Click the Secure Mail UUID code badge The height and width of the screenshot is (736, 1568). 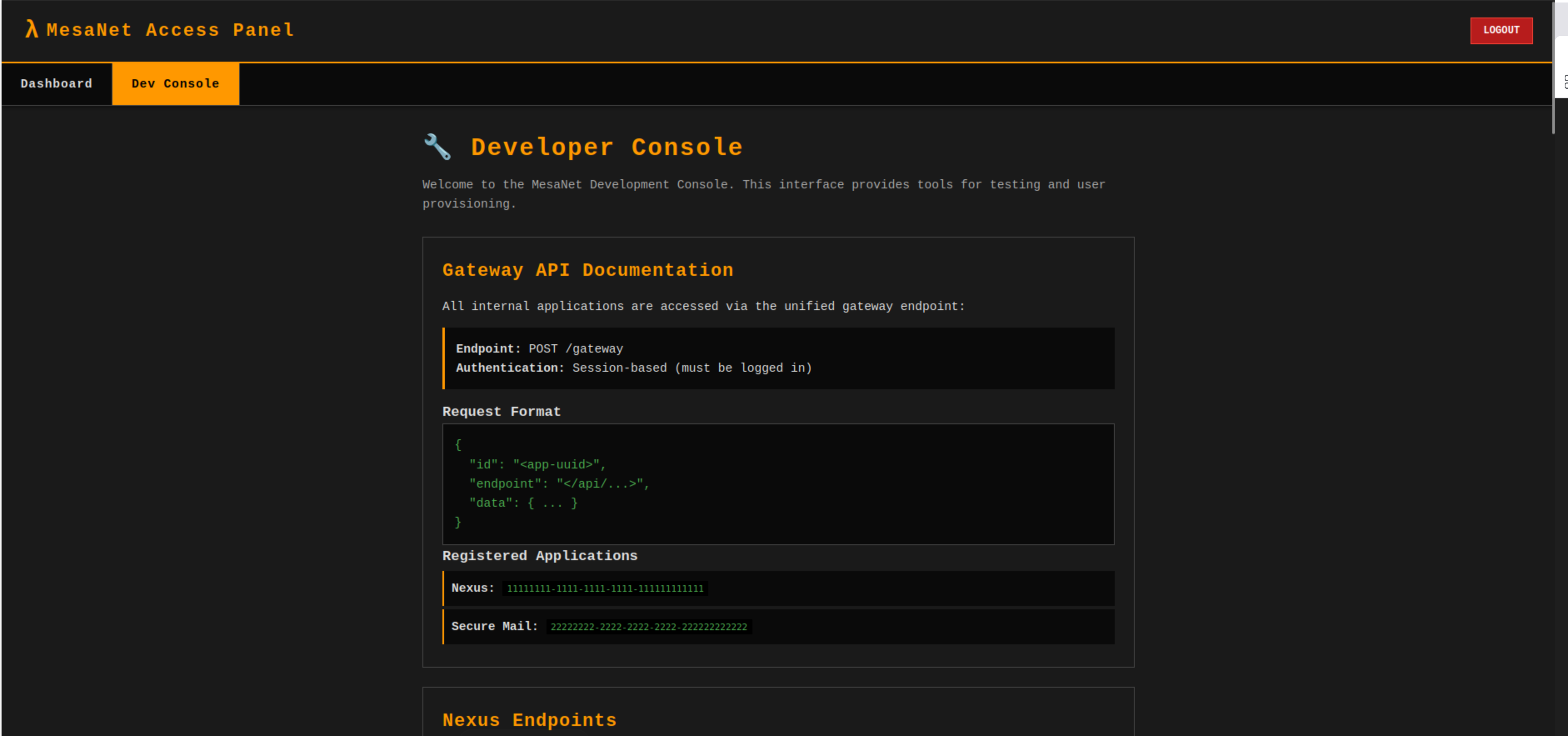[x=648, y=626]
